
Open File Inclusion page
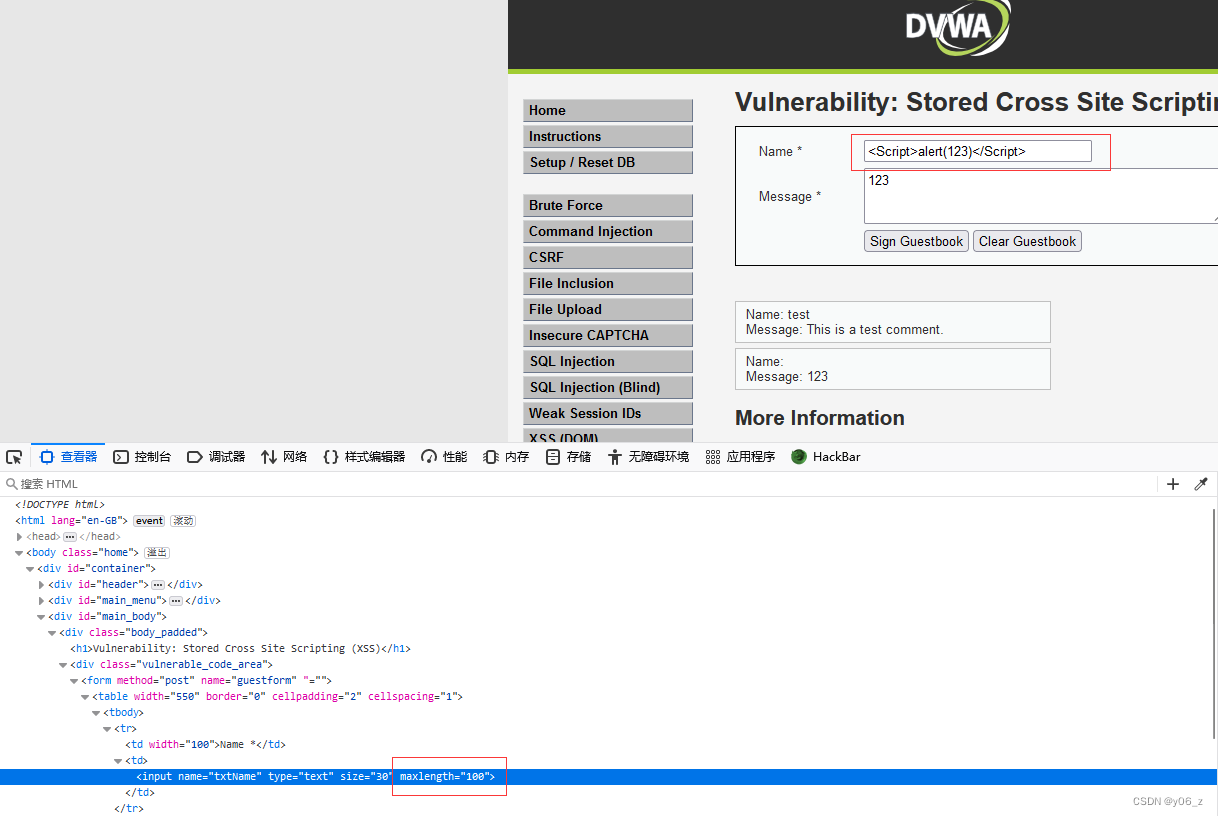coord(608,284)
